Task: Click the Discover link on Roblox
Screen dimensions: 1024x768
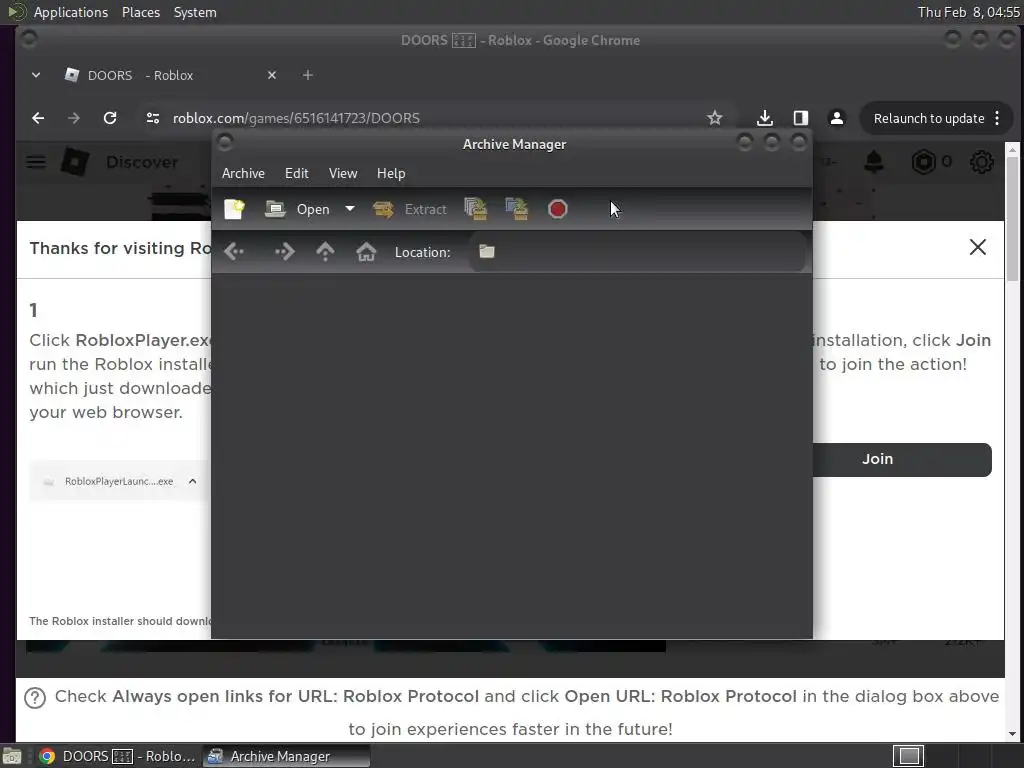Action: 142,162
